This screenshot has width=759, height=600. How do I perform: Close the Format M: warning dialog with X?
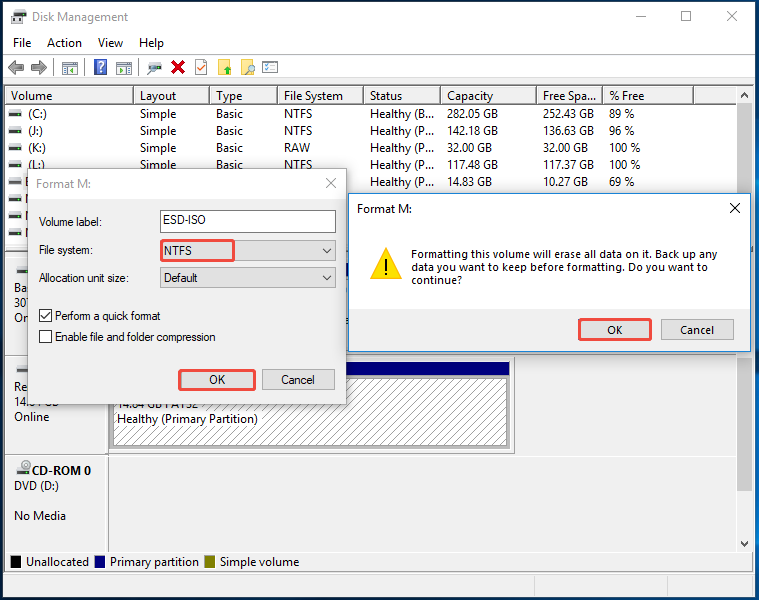tap(735, 208)
